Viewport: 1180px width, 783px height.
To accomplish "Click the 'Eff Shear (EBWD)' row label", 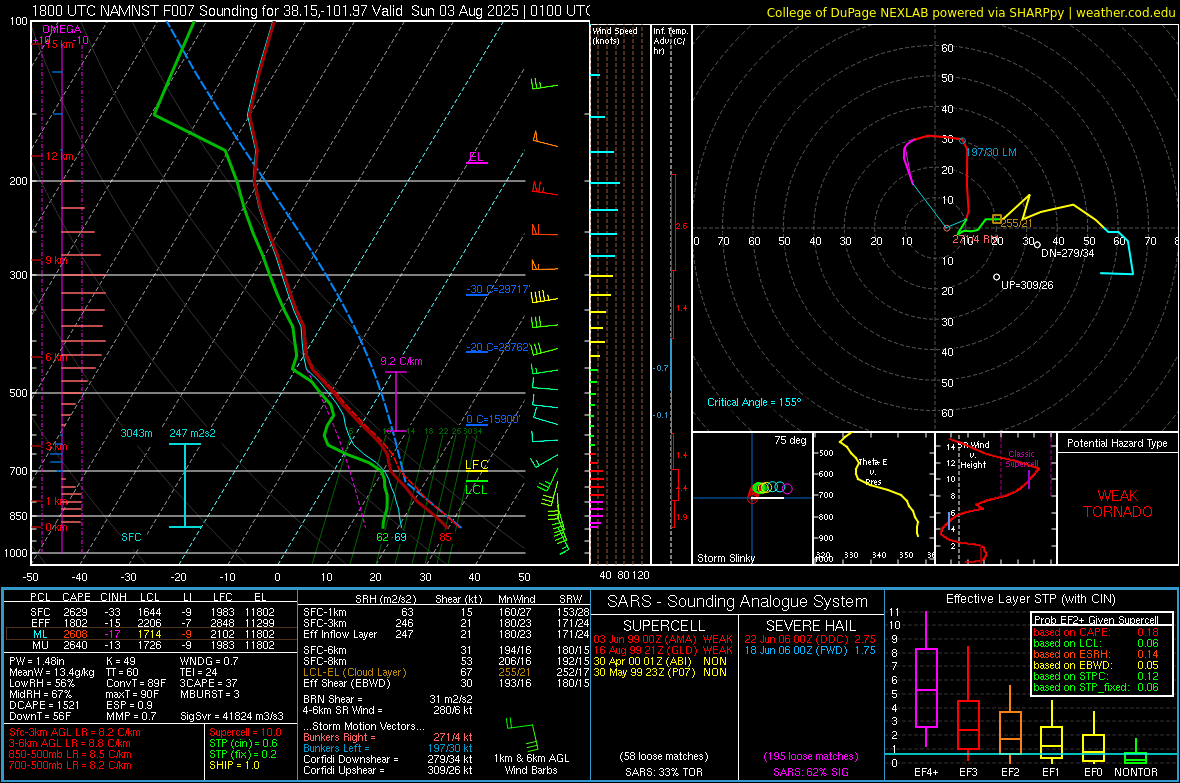I will coord(347,684).
